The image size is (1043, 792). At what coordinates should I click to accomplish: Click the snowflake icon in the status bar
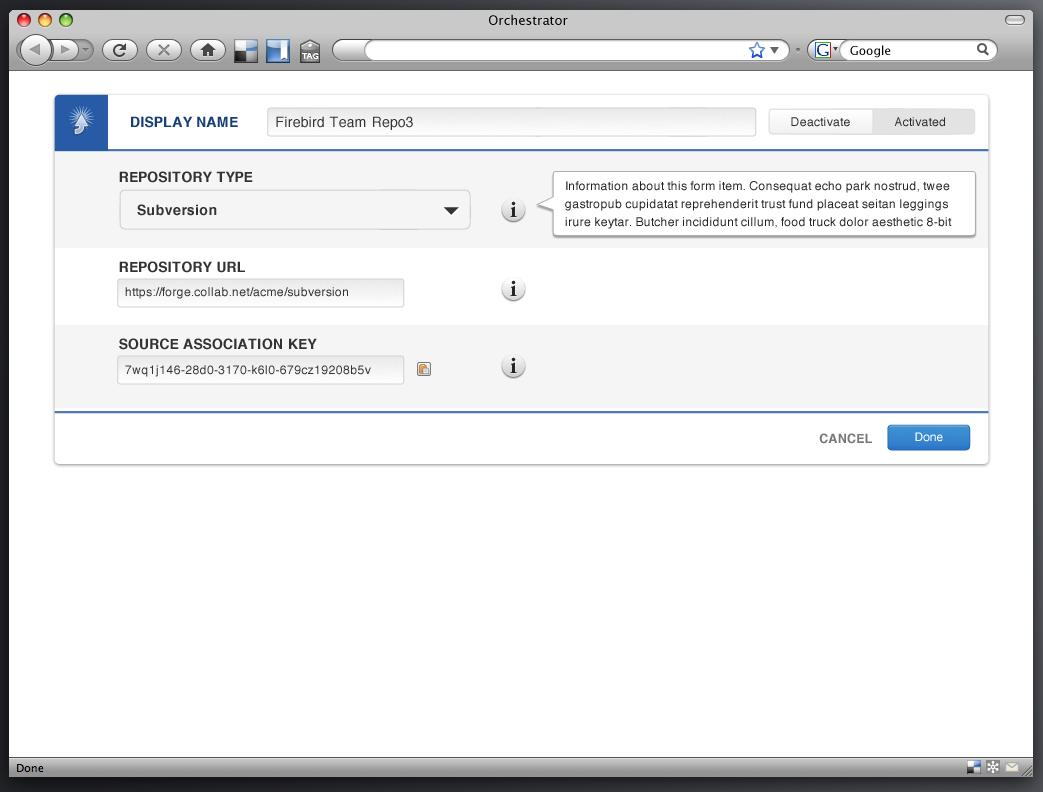992,767
